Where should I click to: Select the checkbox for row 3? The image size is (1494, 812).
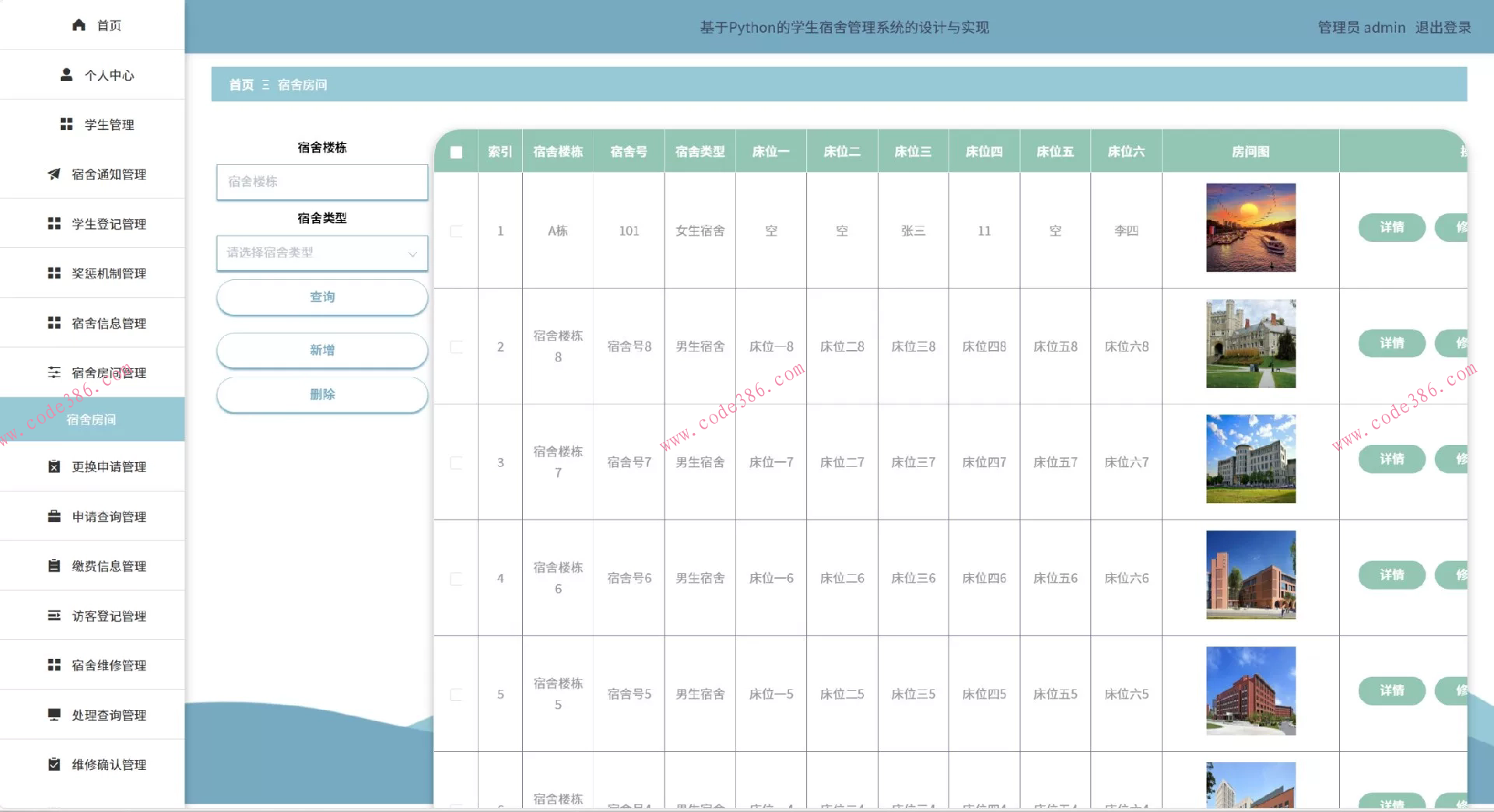(456, 463)
